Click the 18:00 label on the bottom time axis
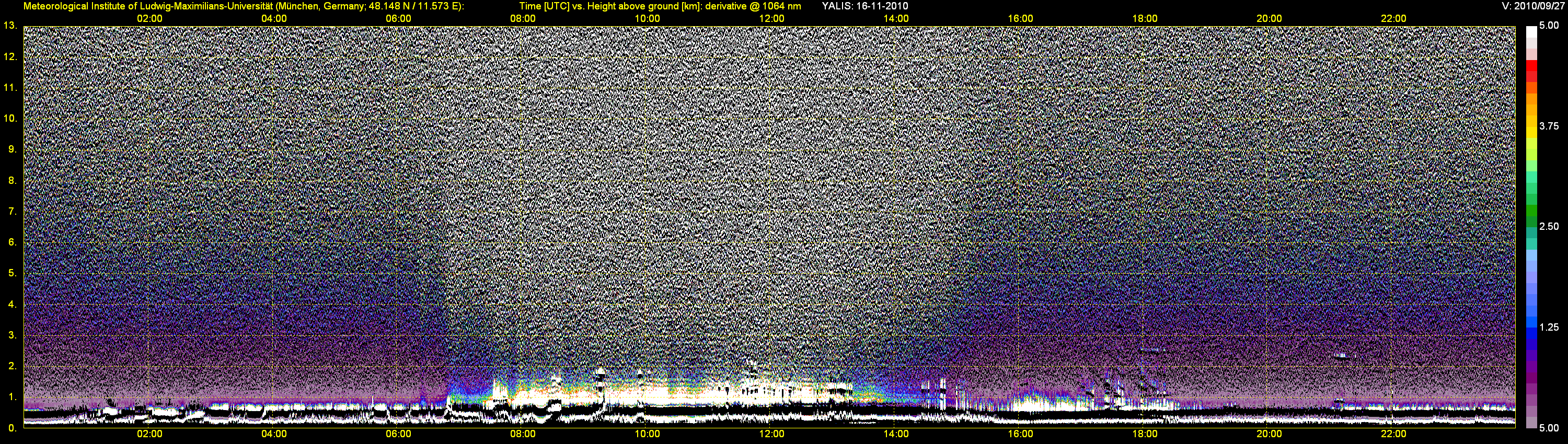Screen dimensions: 1568x444 pyautogui.click(x=1145, y=434)
